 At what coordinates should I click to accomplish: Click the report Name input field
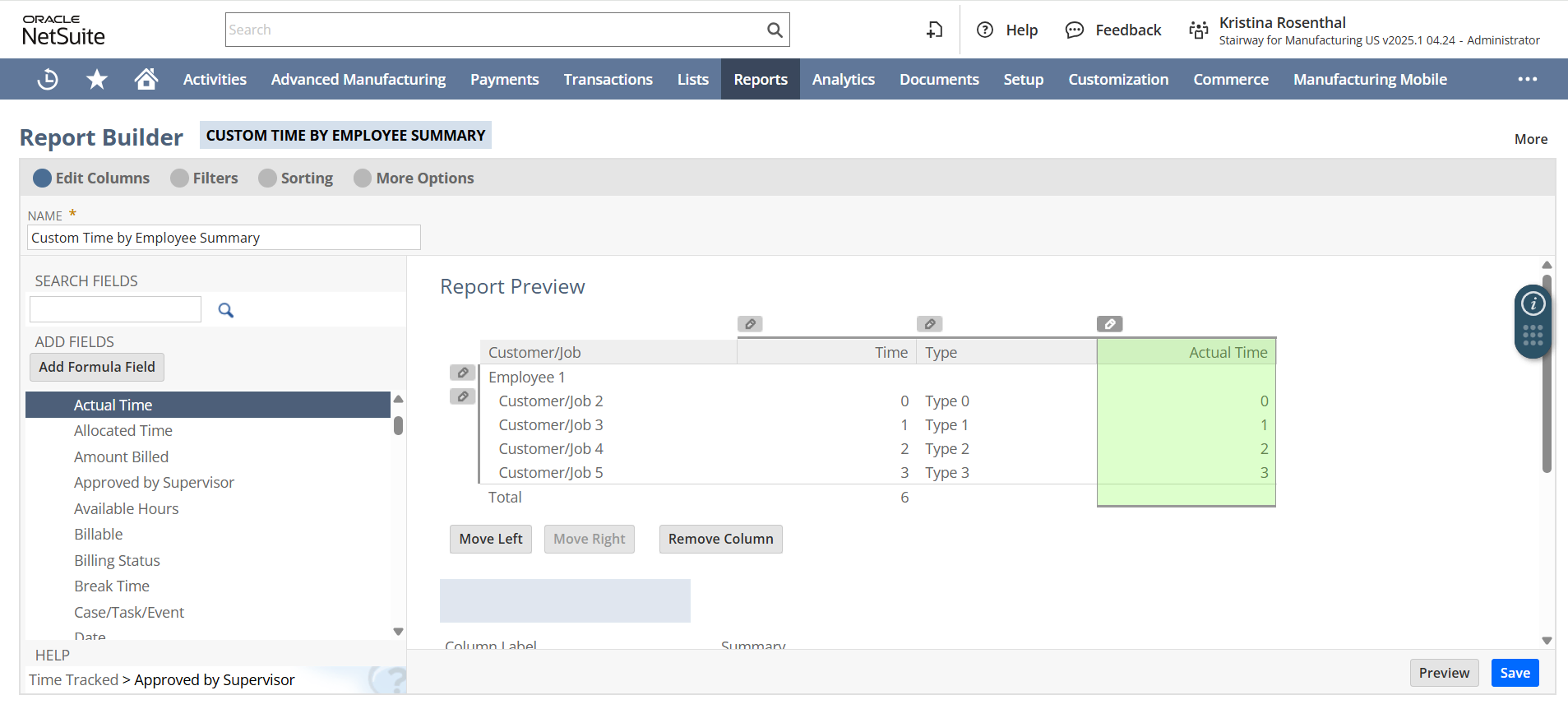pos(224,238)
